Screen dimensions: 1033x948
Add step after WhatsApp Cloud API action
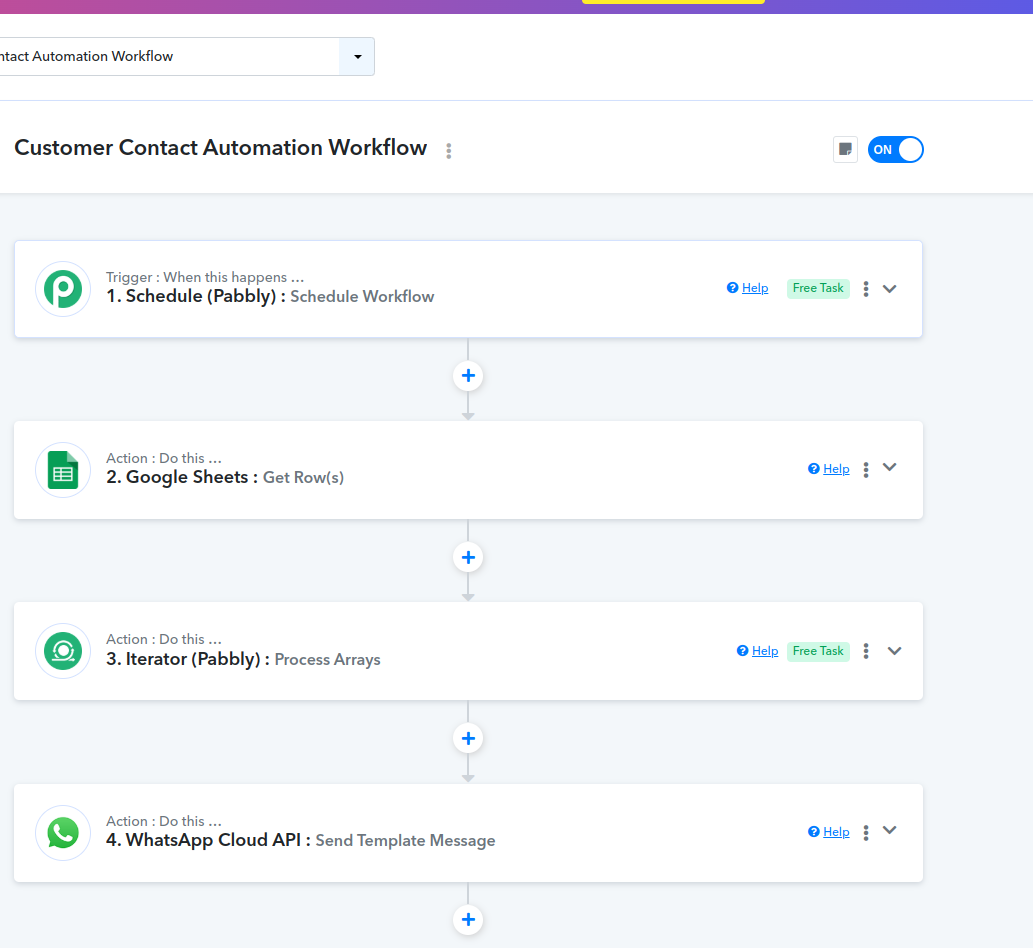pos(468,920)
